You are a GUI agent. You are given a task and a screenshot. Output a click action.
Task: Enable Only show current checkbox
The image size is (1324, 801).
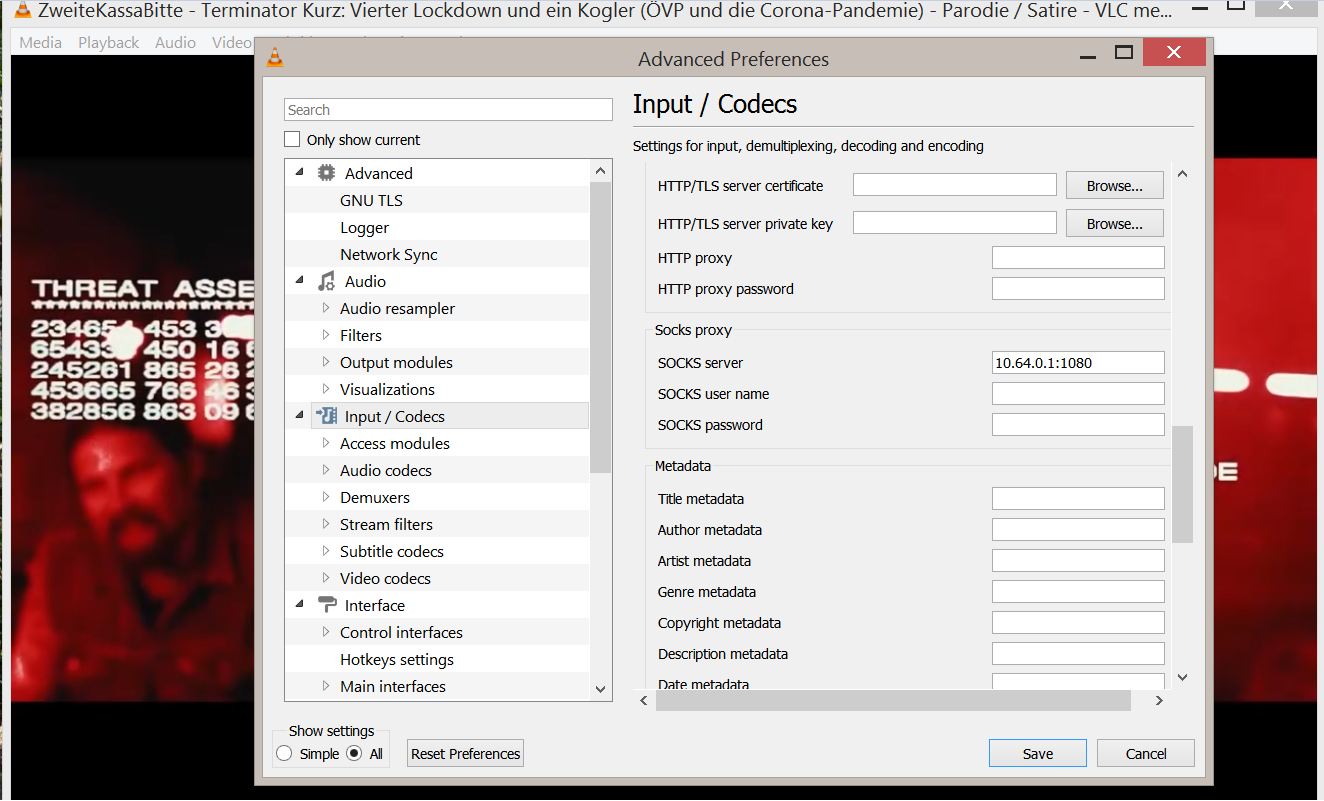click(292, 139)
